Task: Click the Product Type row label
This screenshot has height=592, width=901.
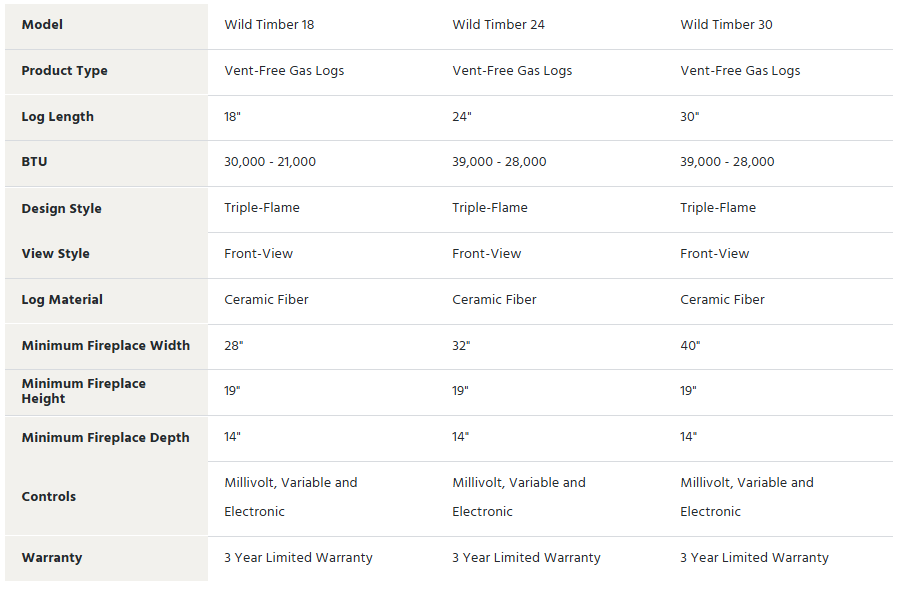Action: pyautogui.click(x=64, y=71)
